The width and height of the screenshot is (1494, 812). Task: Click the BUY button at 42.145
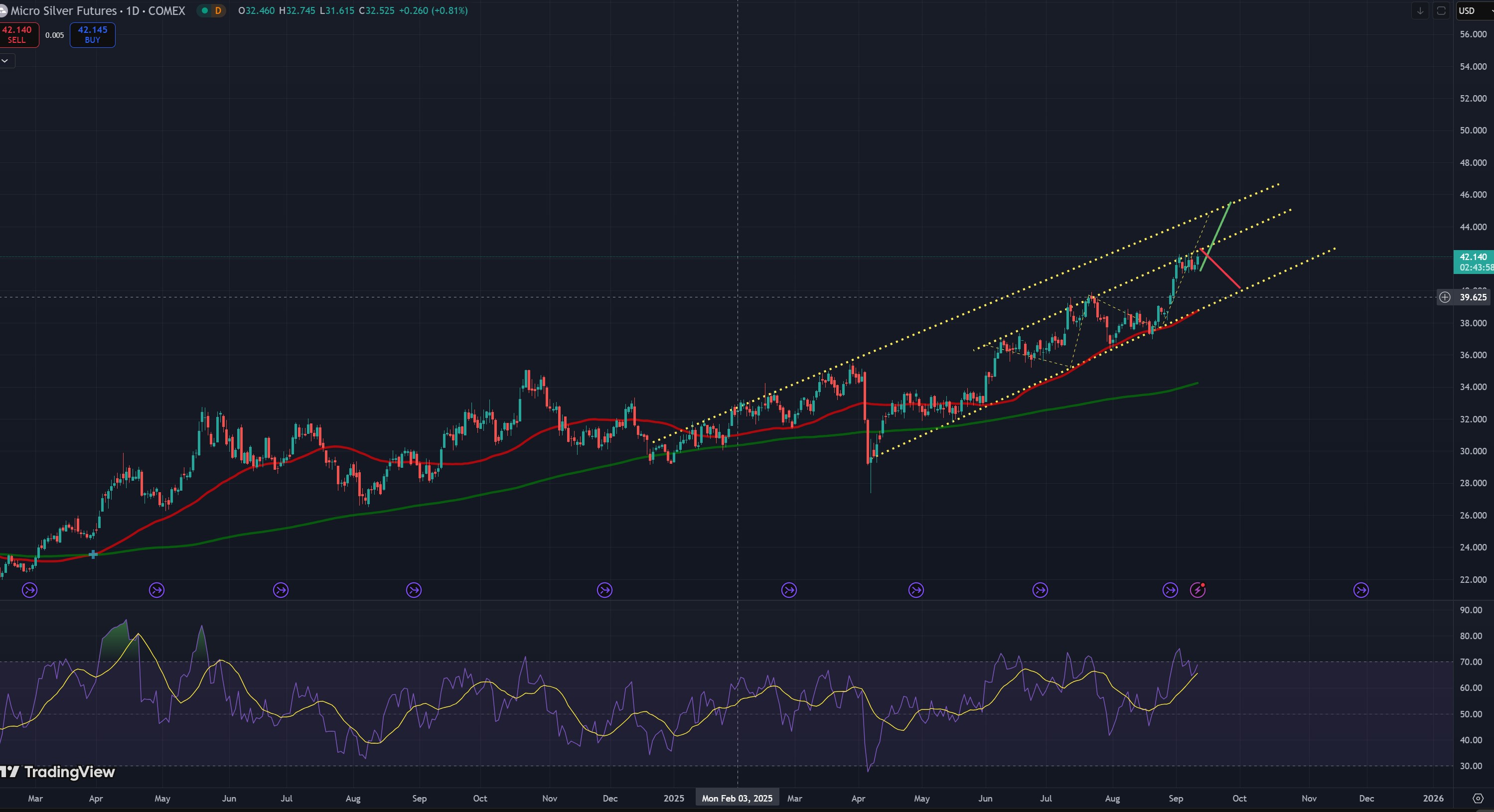(92, 35)
